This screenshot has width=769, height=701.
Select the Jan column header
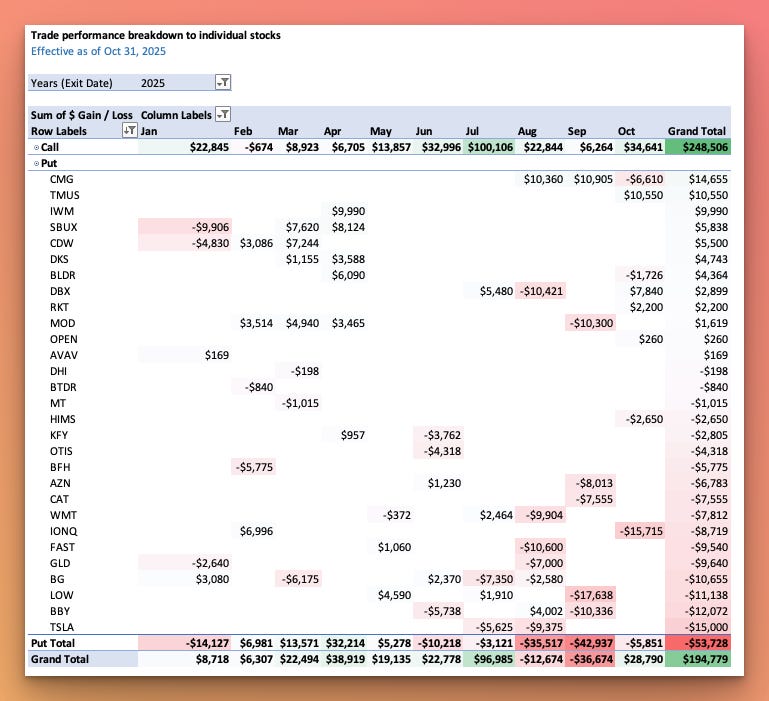[149, 131]
